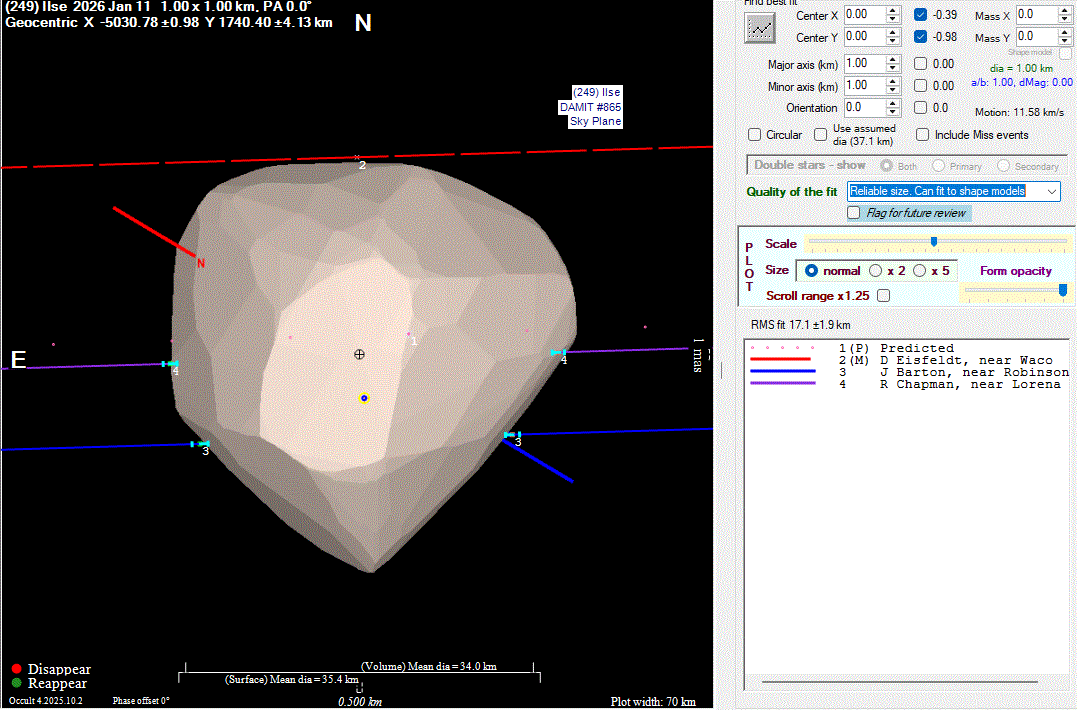The width and height of the screenshot is (1077, 710).
Task: Increase Major axis value with up arrow
Action: click(892, 59)
